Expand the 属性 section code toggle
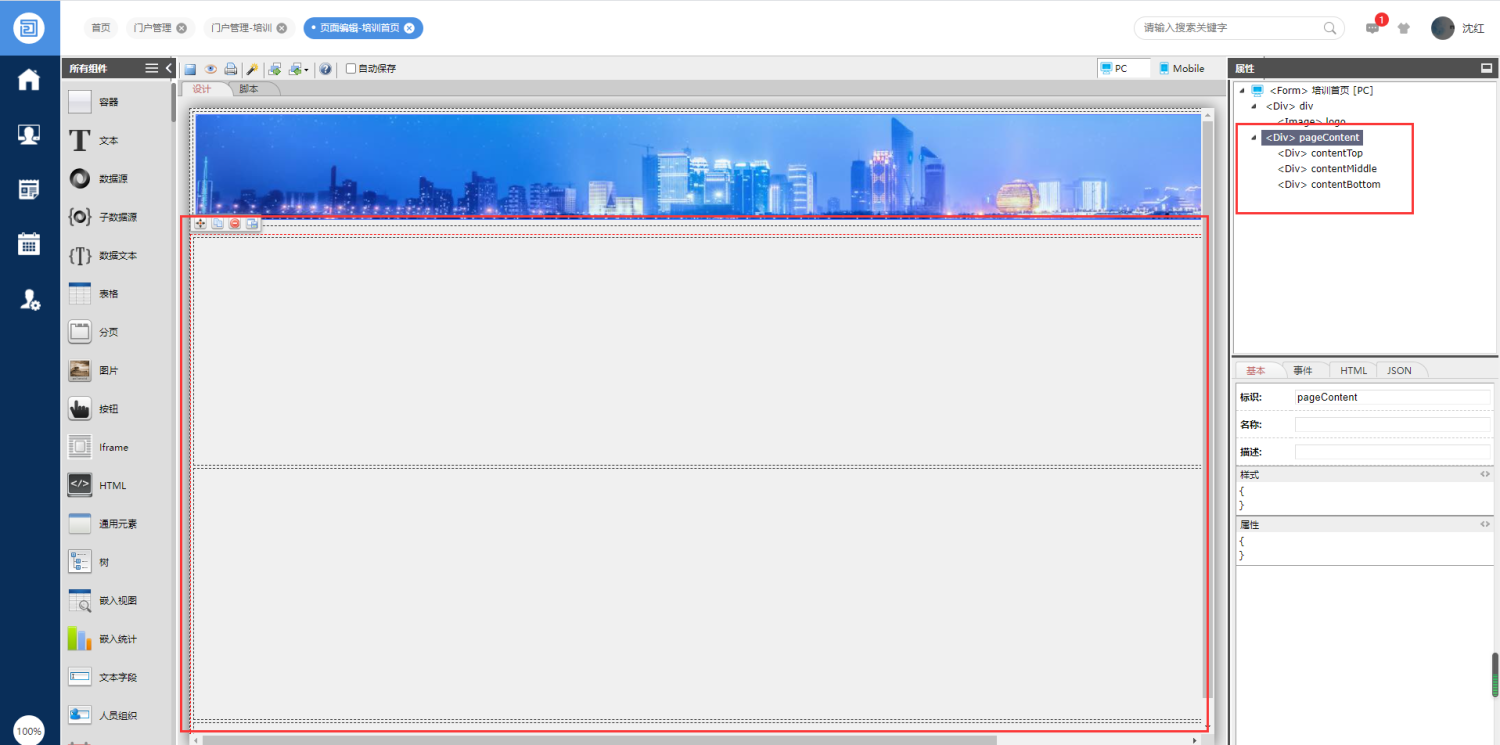 coord(1485,524)
